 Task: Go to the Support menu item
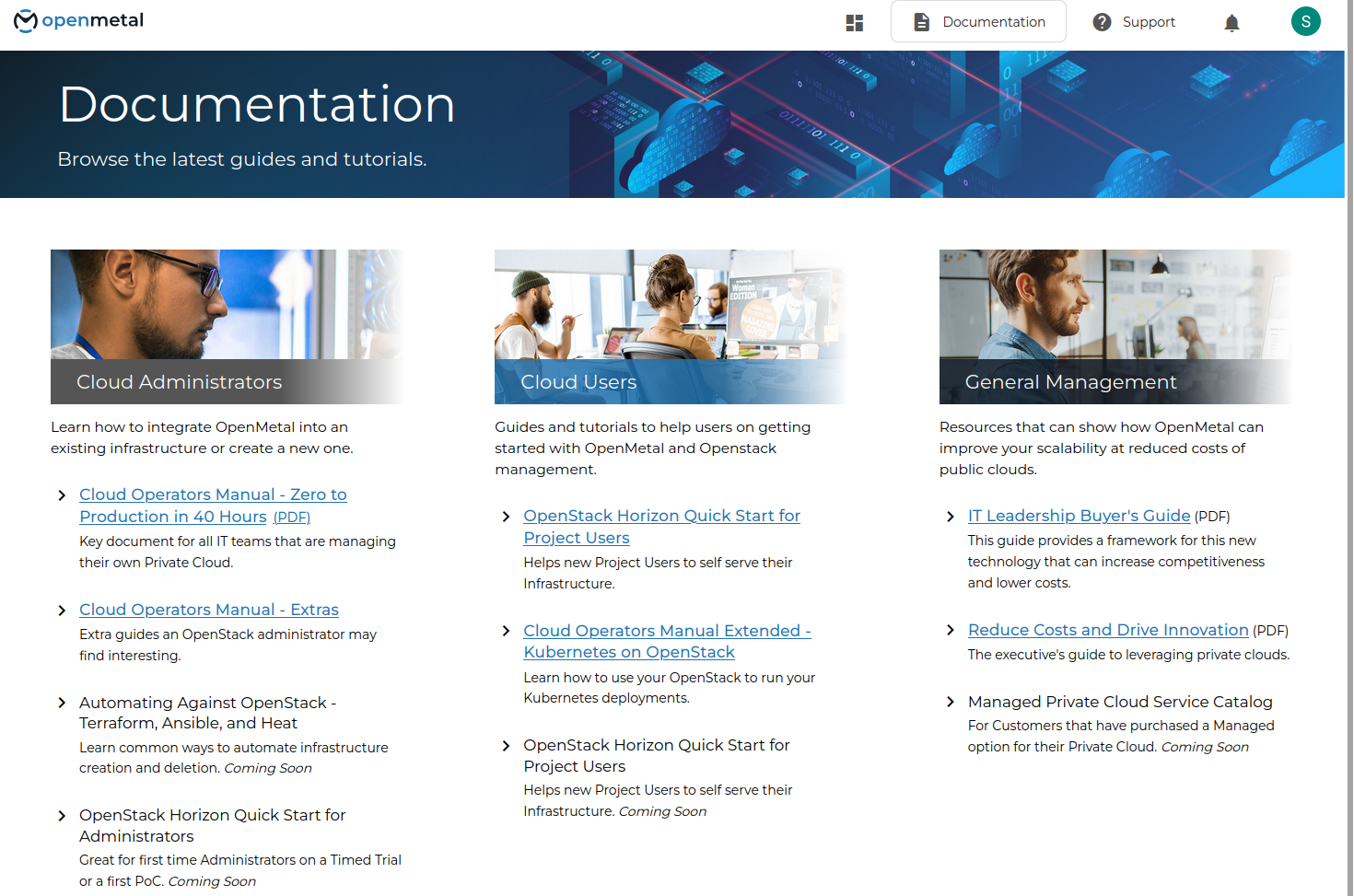1148,22
